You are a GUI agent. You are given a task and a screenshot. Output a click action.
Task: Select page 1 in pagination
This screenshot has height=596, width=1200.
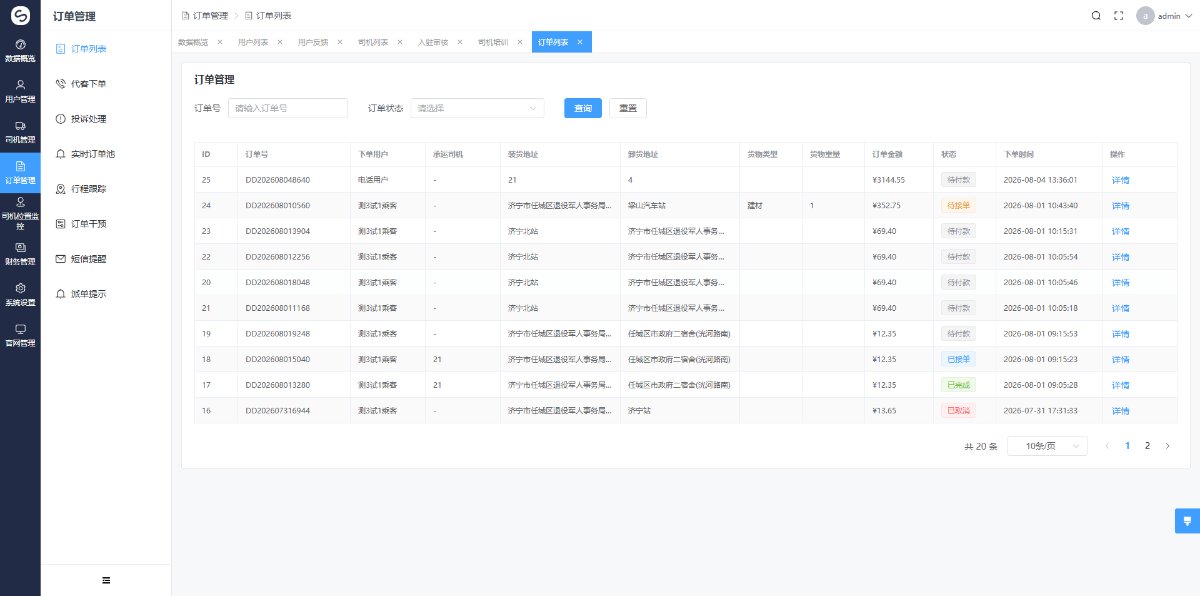pyautogui.click(x=1128, y=446)
